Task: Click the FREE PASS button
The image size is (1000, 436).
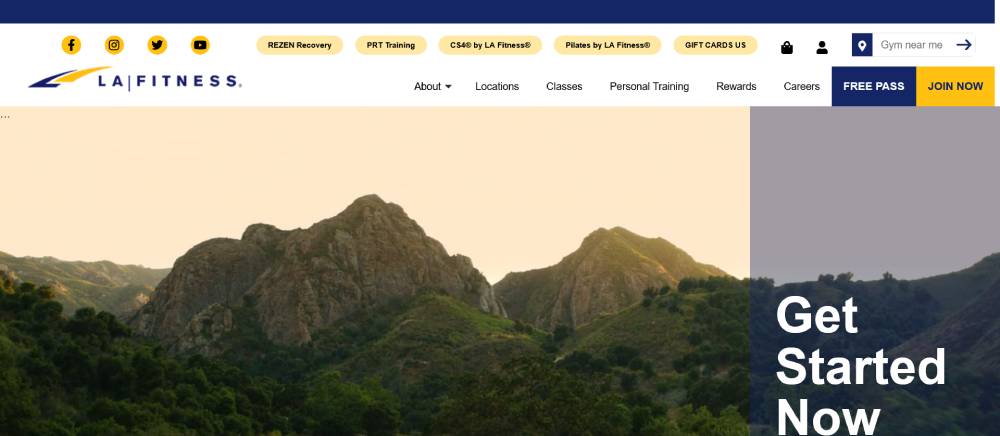Action: pos(874,86)
